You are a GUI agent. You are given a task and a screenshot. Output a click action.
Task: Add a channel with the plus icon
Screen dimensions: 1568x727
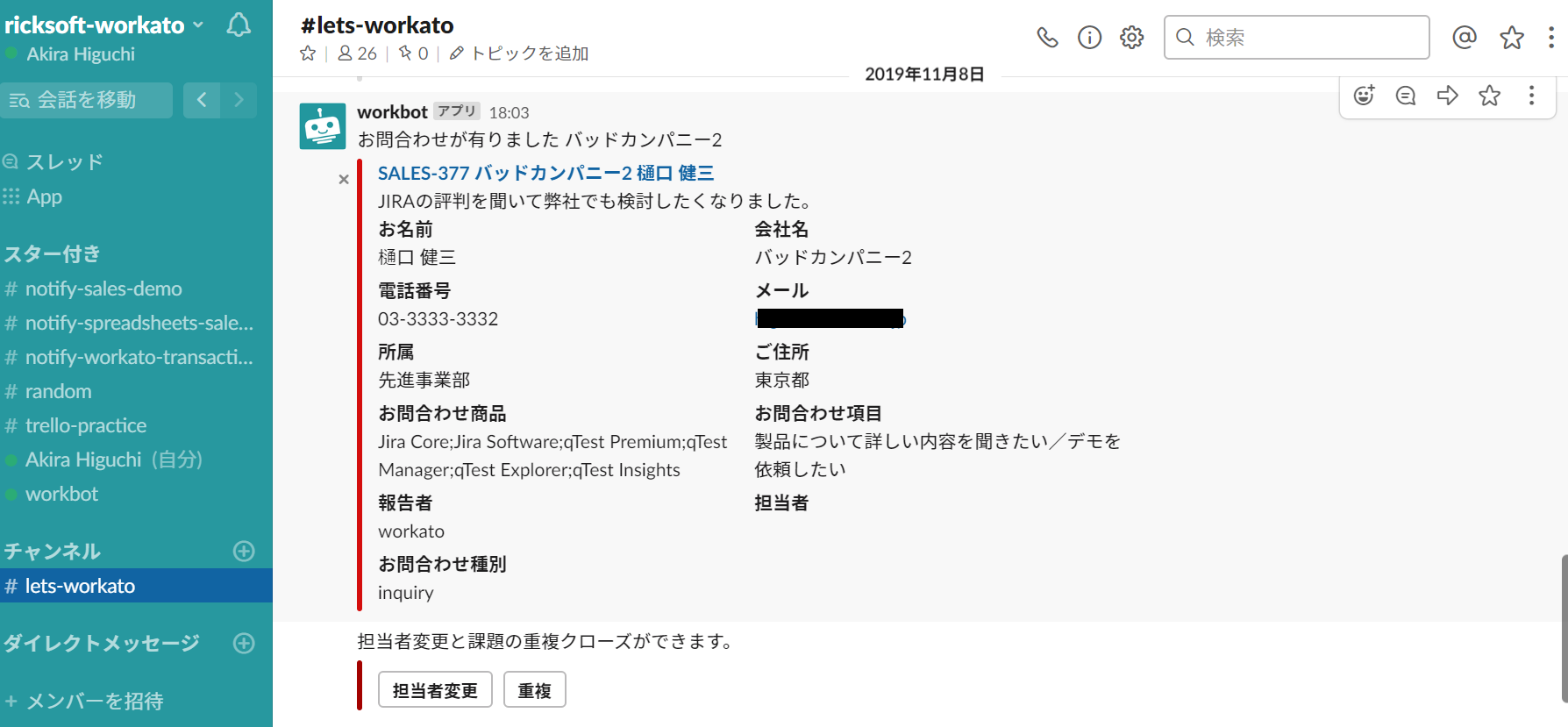pos(244,551)
